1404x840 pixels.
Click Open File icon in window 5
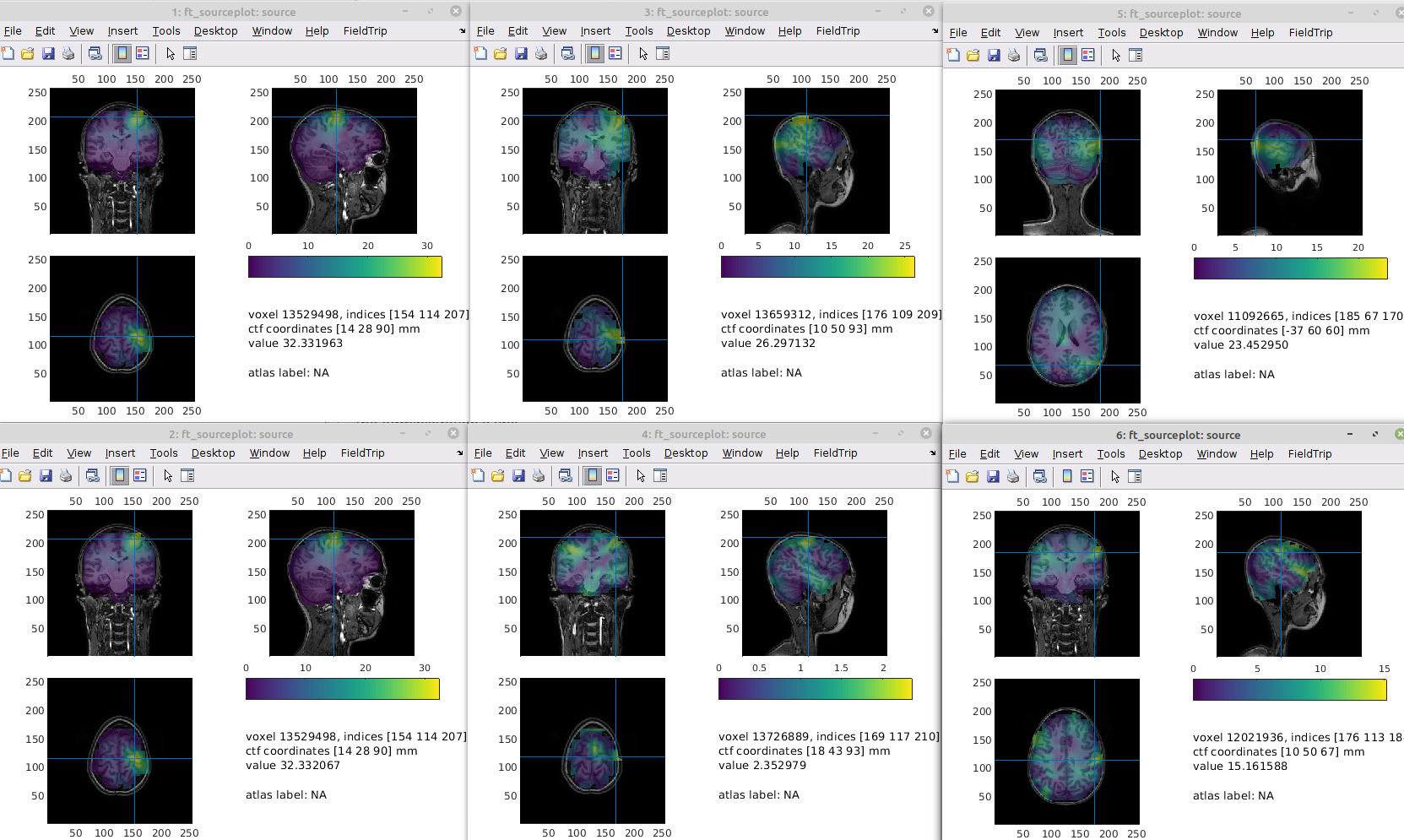973,55
